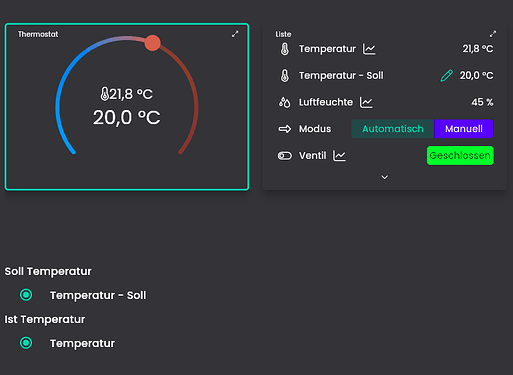
Task: Edit Temperatur - Soll with pencil icon
Action: [x=446, y=76]
